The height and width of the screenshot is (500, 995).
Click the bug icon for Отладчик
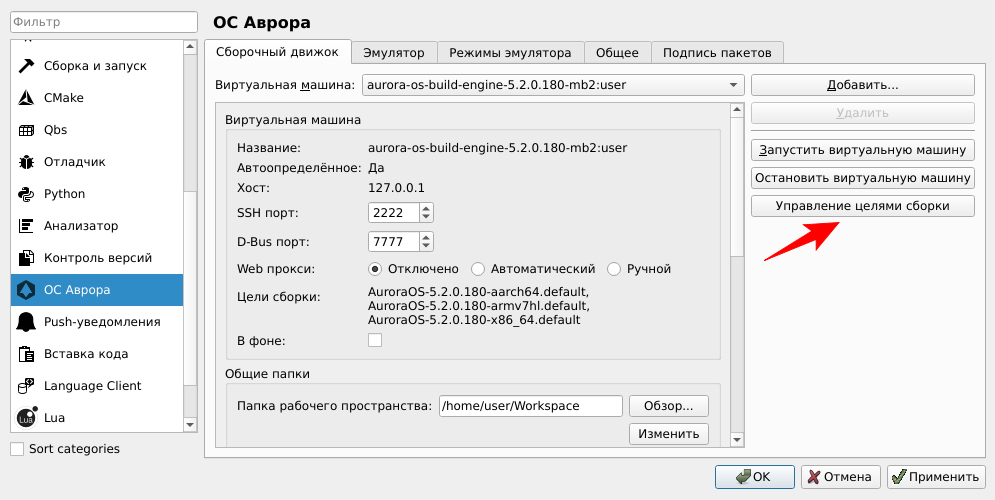click(x=27, y=162)
